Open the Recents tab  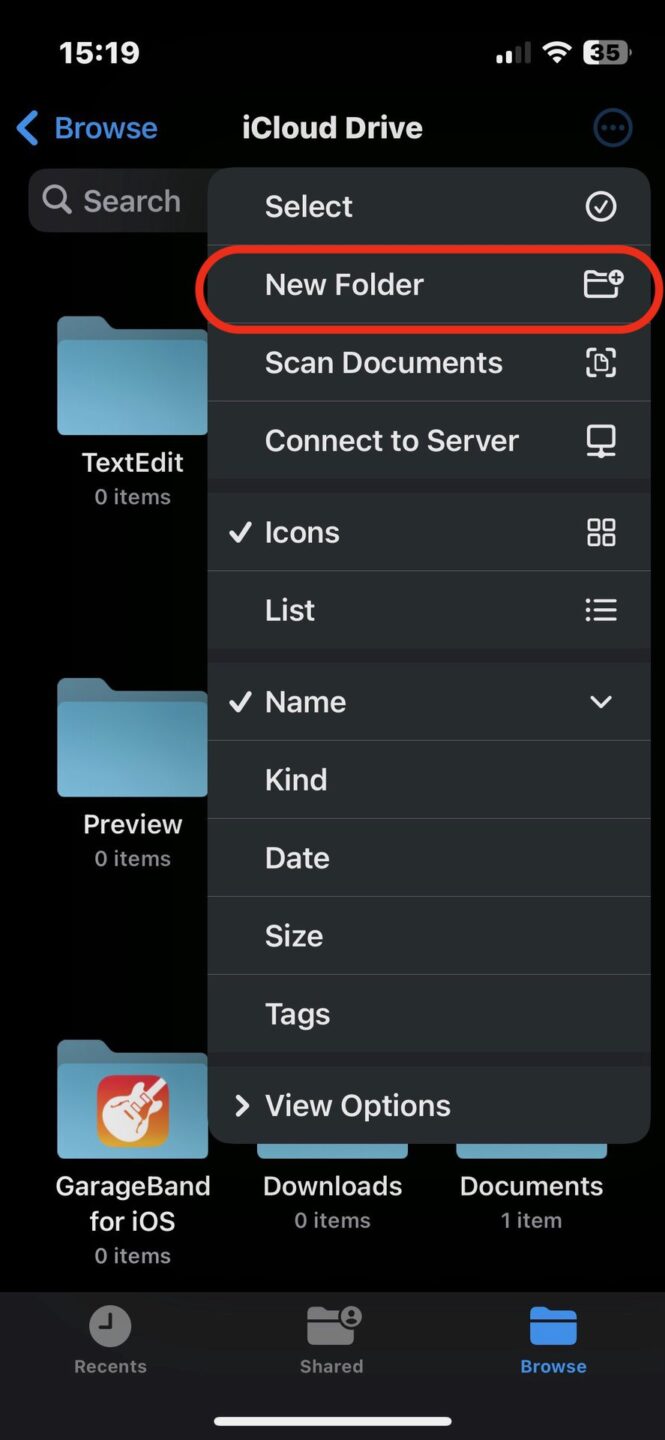coord(110,1340)
